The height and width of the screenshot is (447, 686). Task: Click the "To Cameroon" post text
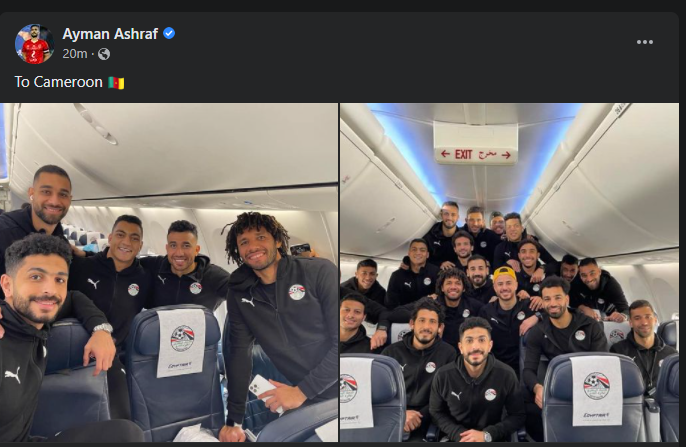pyautogui.click(x=58, y=82)
